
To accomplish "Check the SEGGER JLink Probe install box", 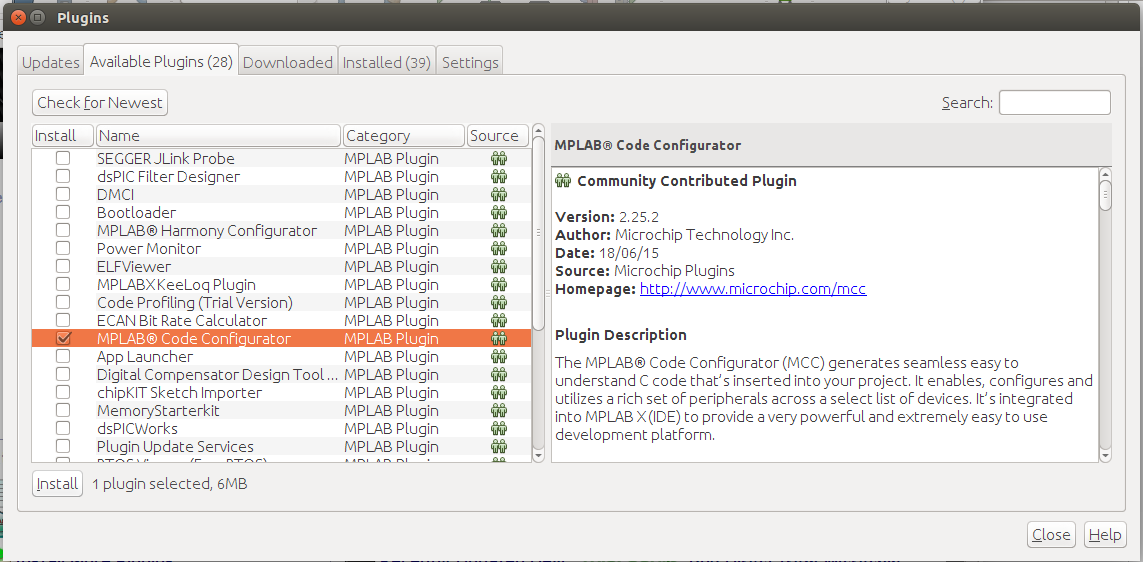I will coord(63,158).
